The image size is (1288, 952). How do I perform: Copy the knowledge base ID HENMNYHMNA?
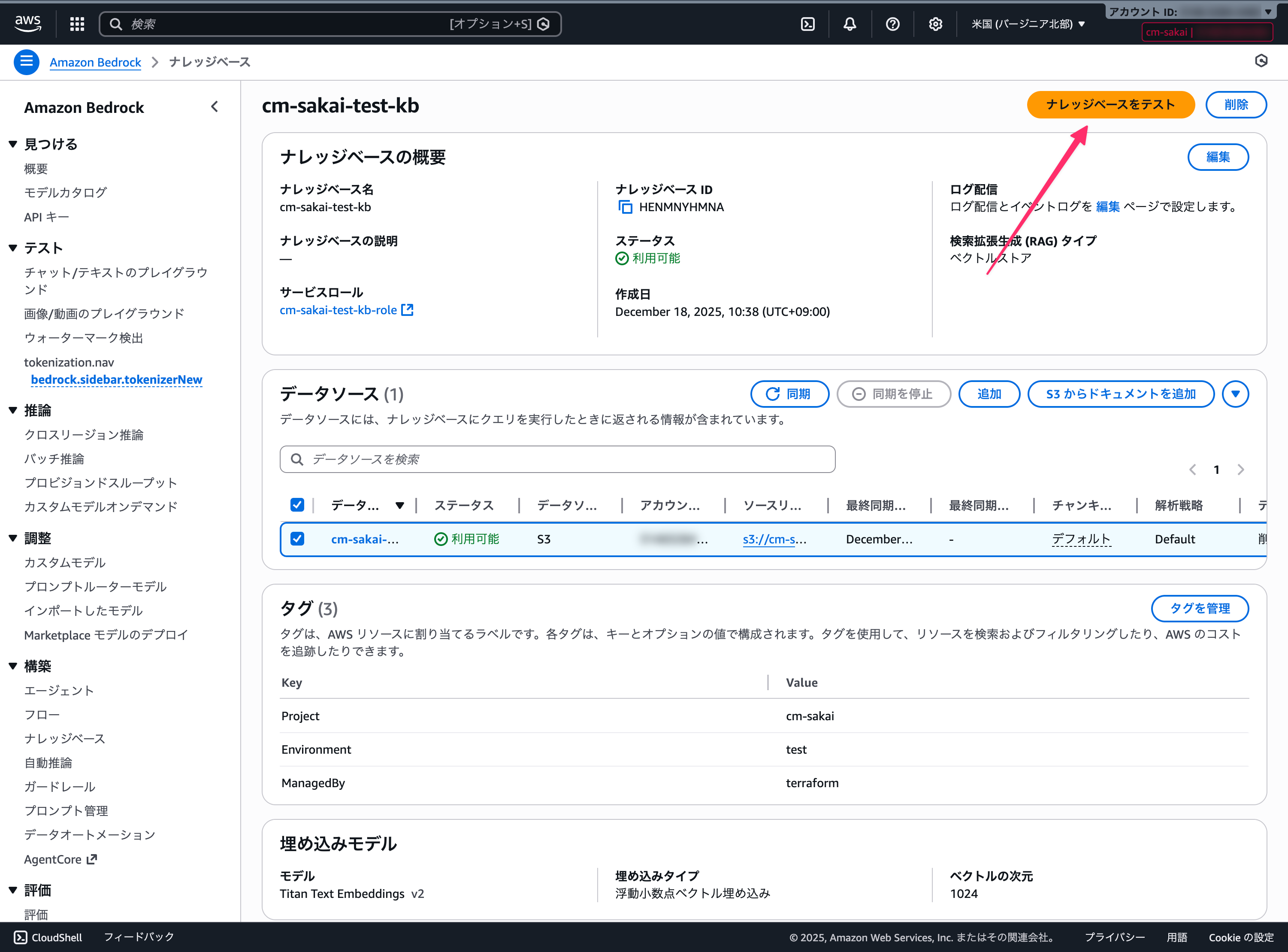click(x=625, y=207)
